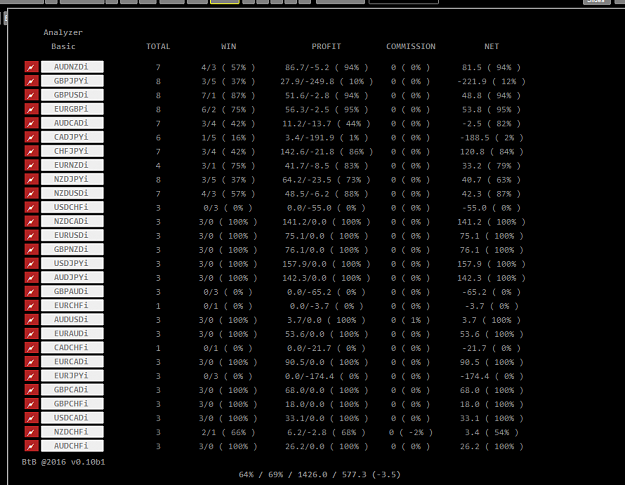The height and width of the screenshot is (485, 625).
Task: Open the red chart icon beside EURUSDi
Action: (x=31, y=235)
